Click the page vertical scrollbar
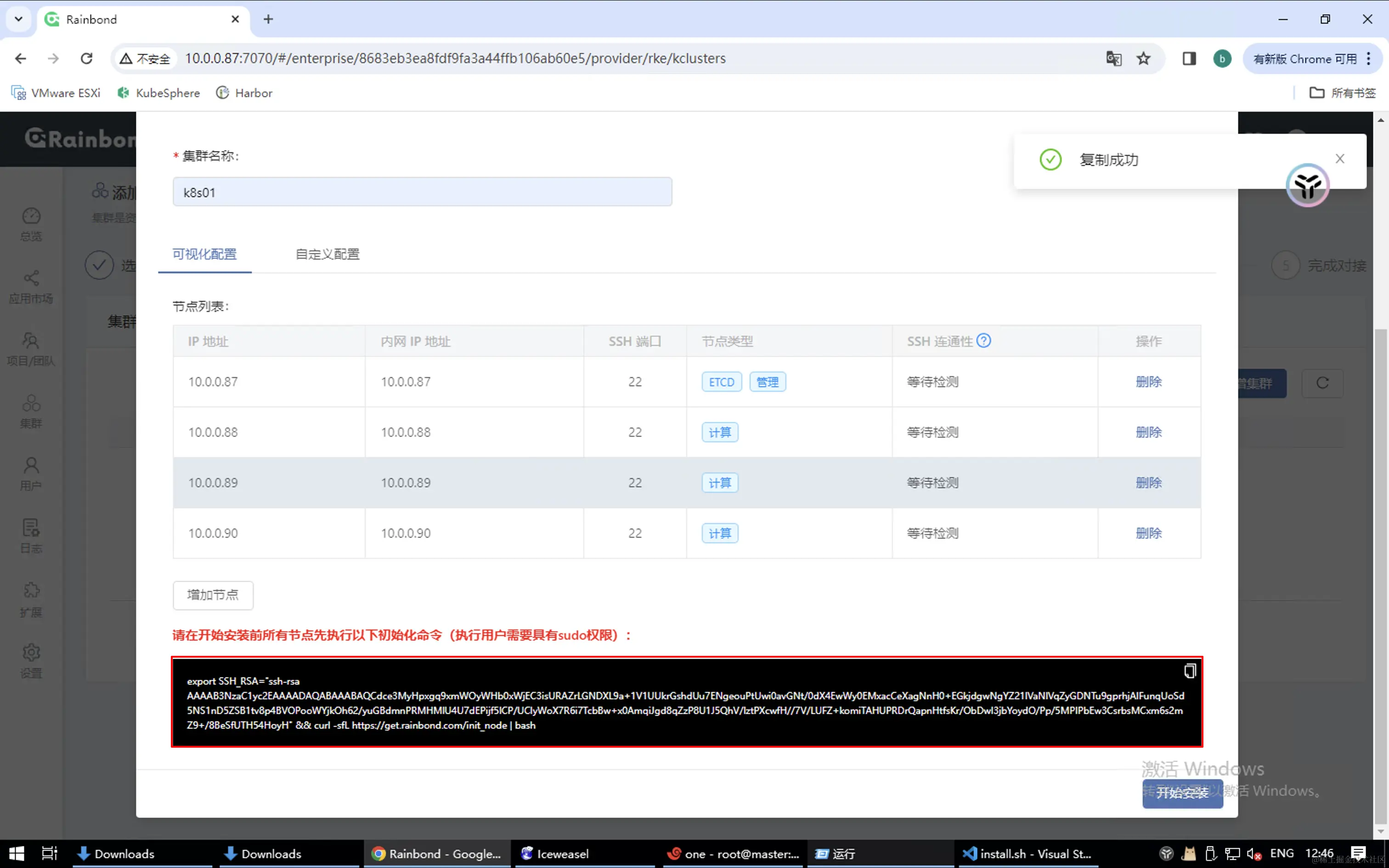This screenshot has height=868, width=1389. pyautogui.click(x=1380, y=574)
